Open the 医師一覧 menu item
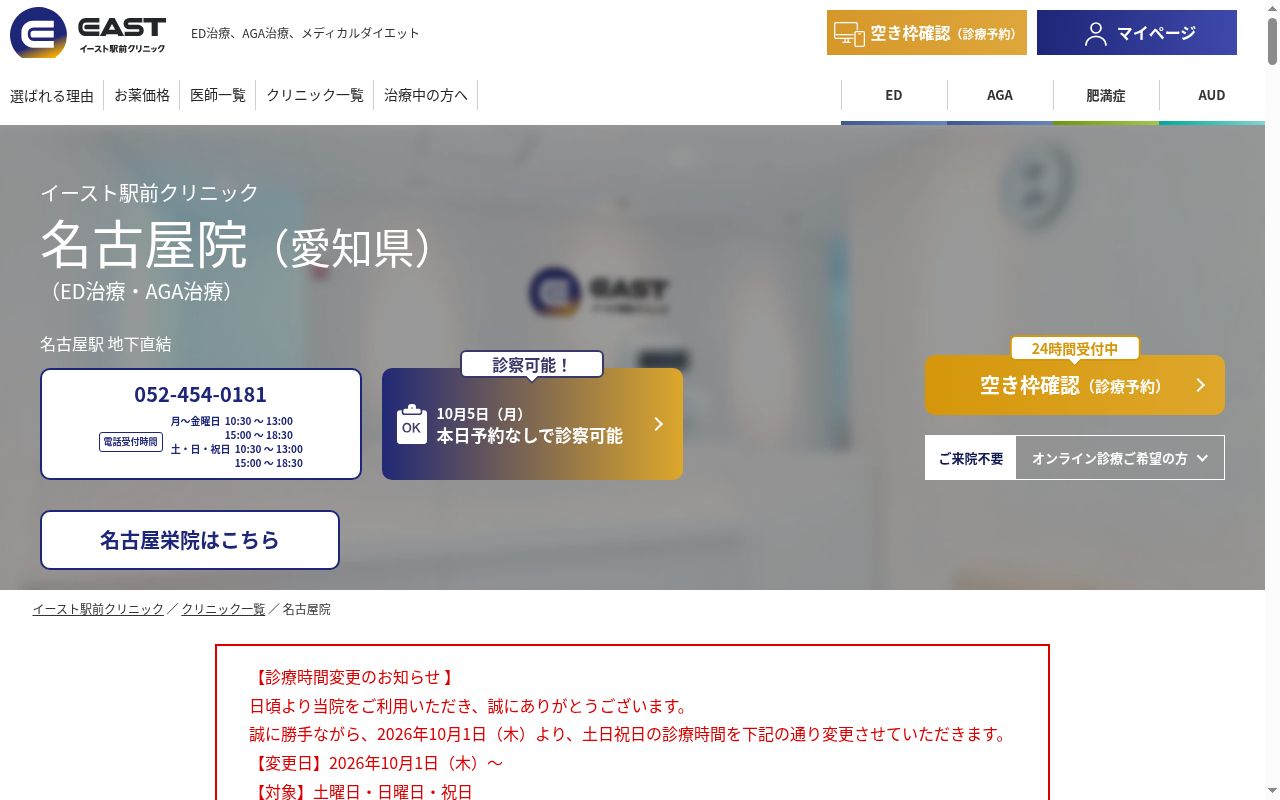The width and height of the screenshot is (1280, 800). 218,95
